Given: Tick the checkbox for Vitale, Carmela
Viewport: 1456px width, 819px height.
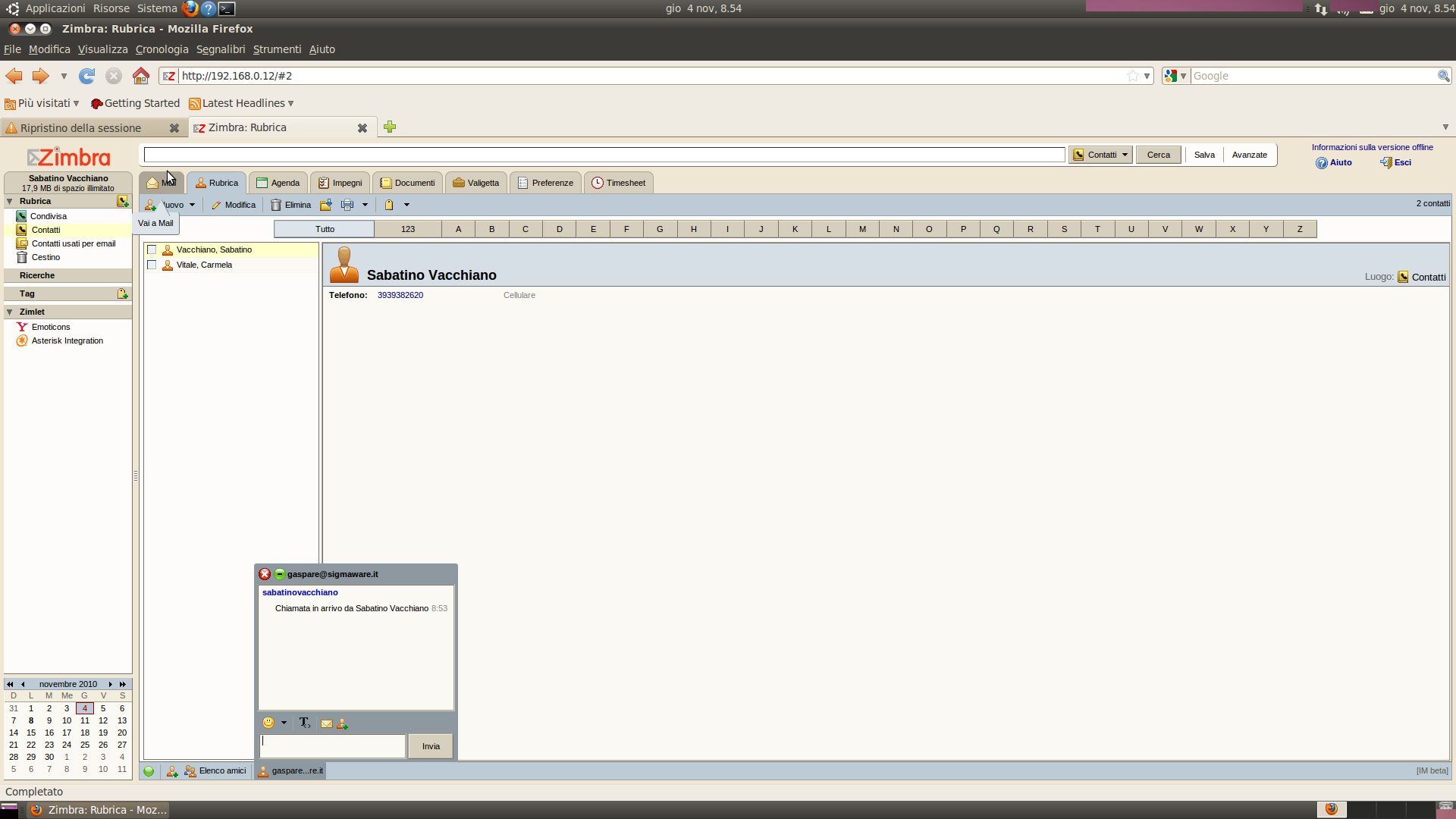Looking at the screenshot, I should click(152, 265).
